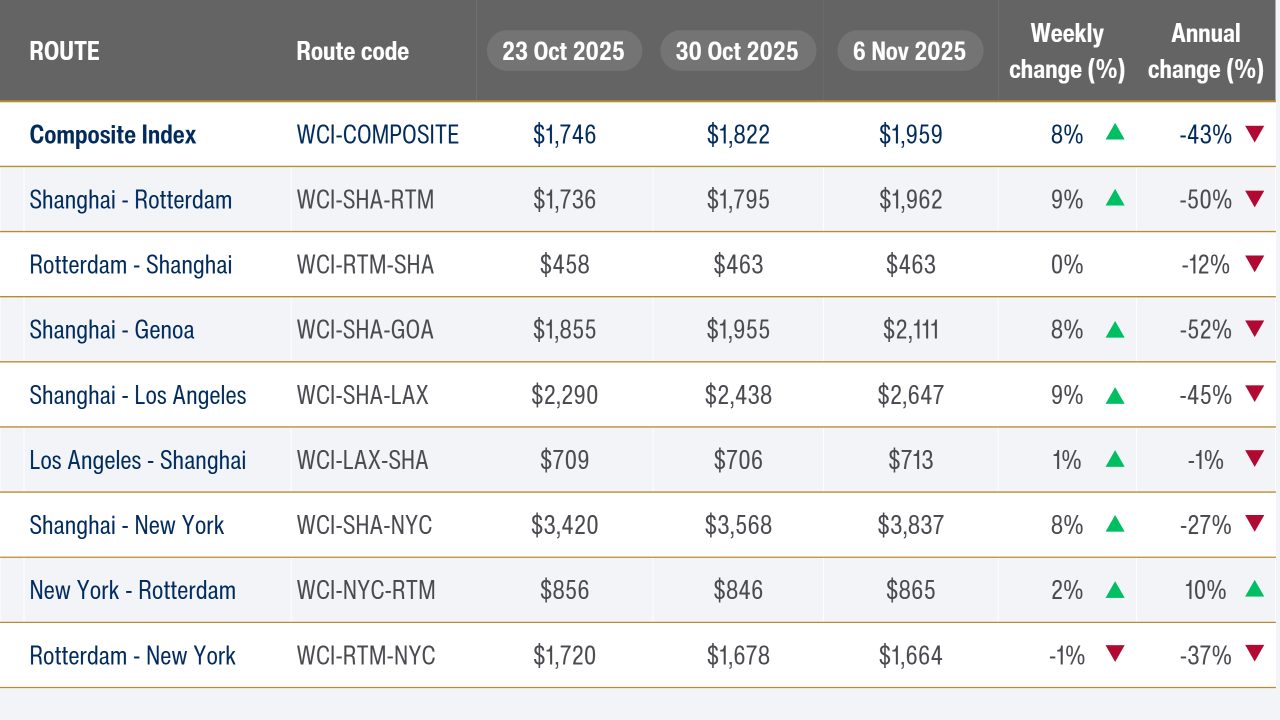Click the Route code column header
1280x720 pixels.
pos(353,51)
